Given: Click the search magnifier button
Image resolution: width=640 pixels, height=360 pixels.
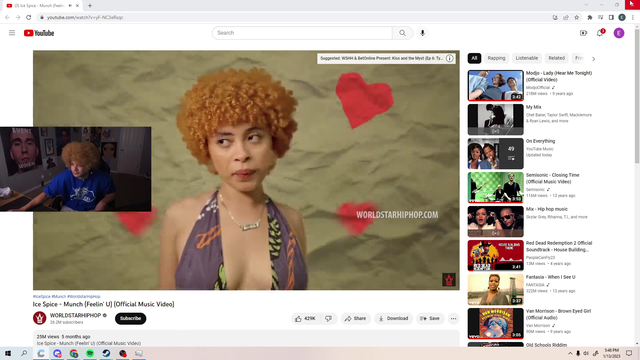Looking at the screenshot, I should tap(402, 33).
